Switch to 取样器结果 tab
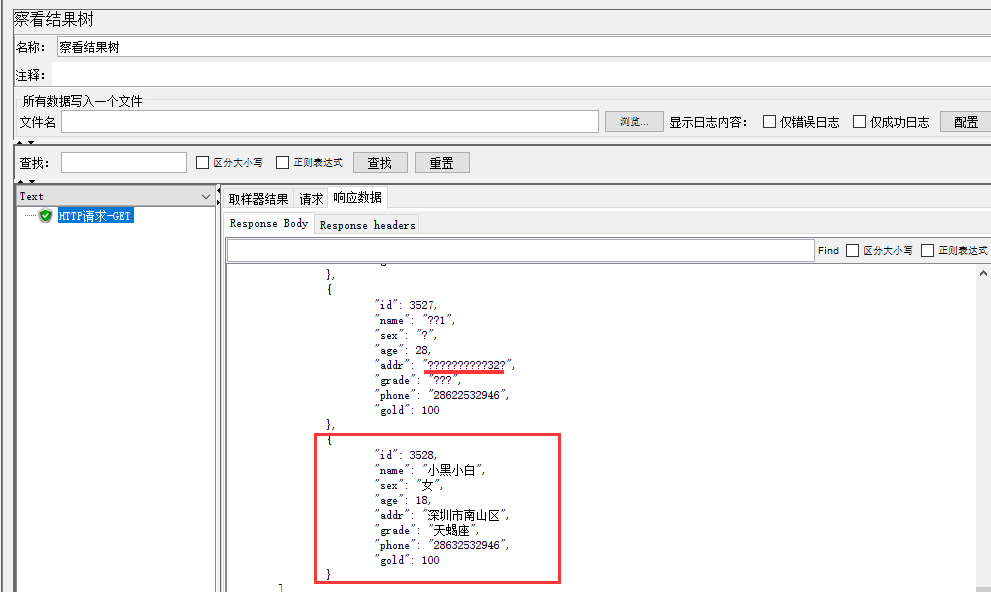 (258, 199)
